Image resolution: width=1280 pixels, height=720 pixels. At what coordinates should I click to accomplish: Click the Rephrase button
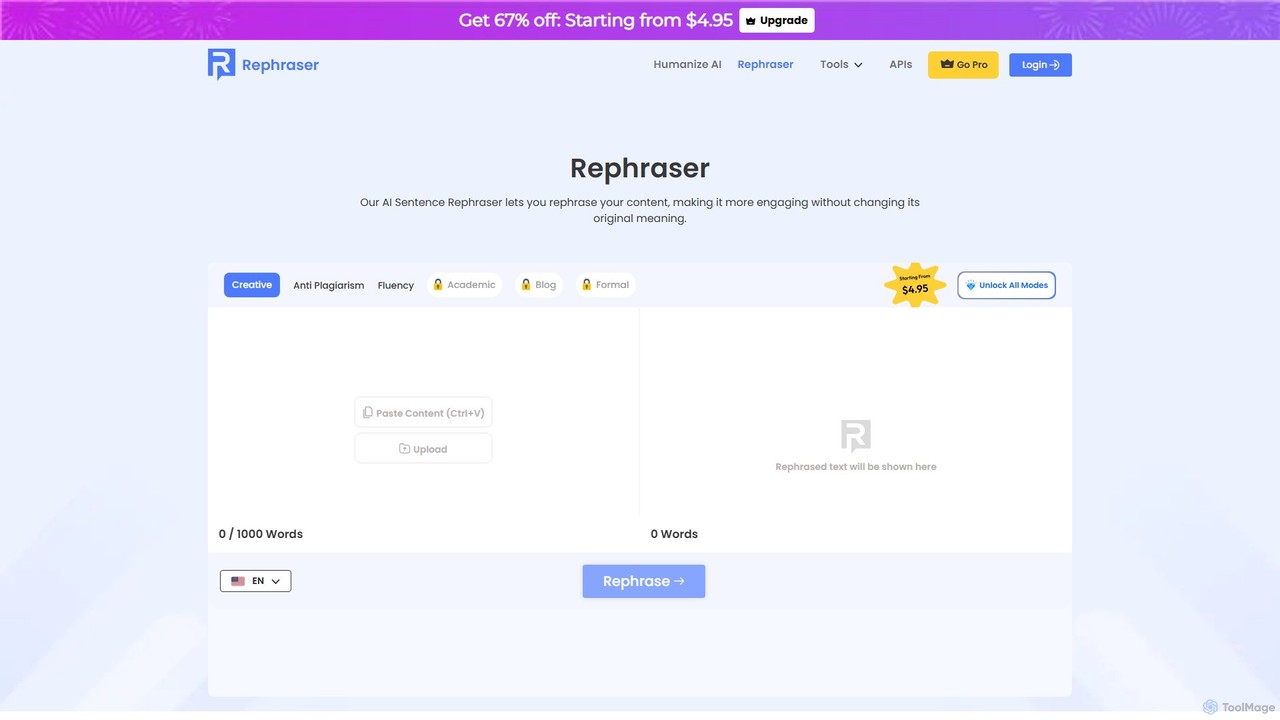click(x=644, y=581)
